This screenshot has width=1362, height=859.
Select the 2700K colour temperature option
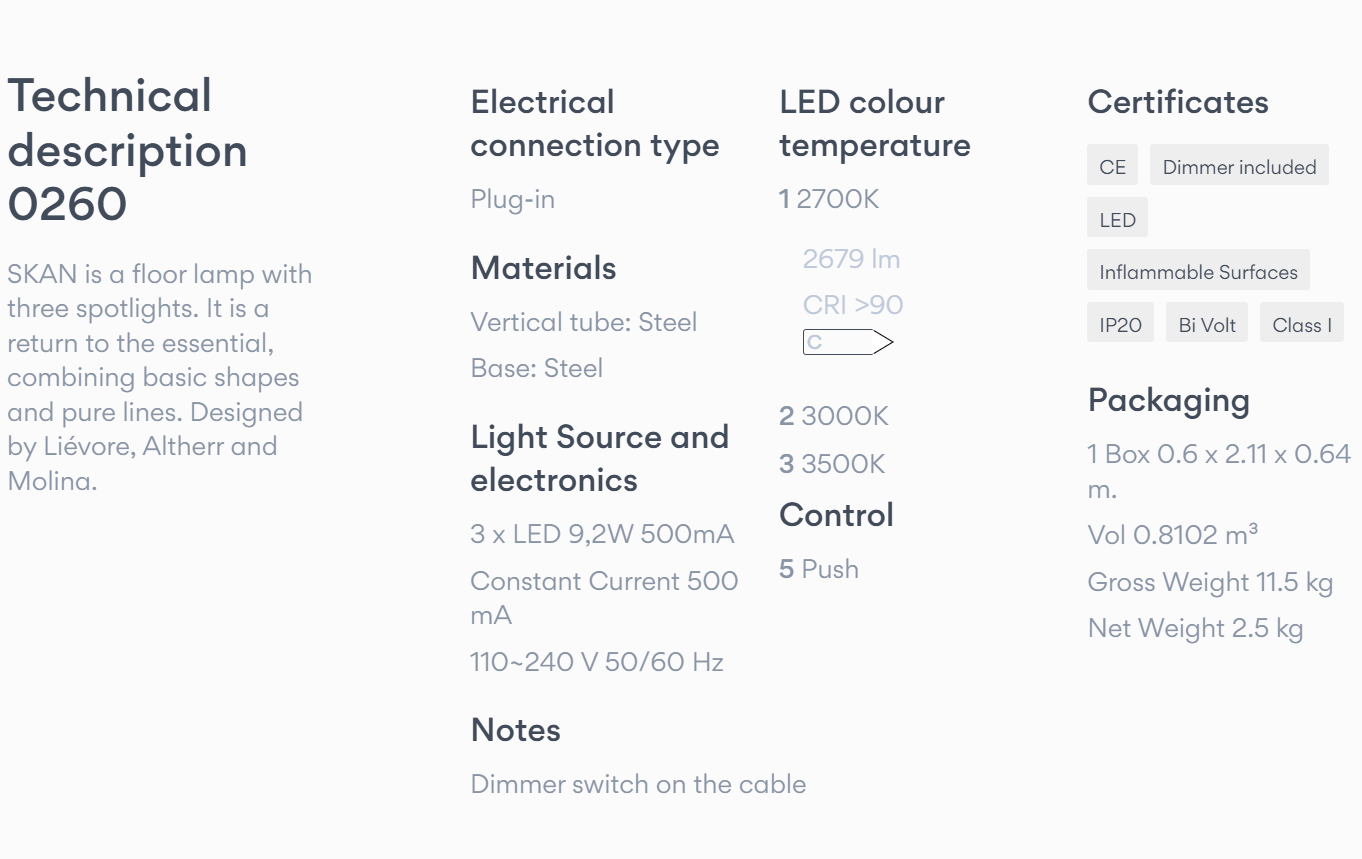click(x=829, y=199)
